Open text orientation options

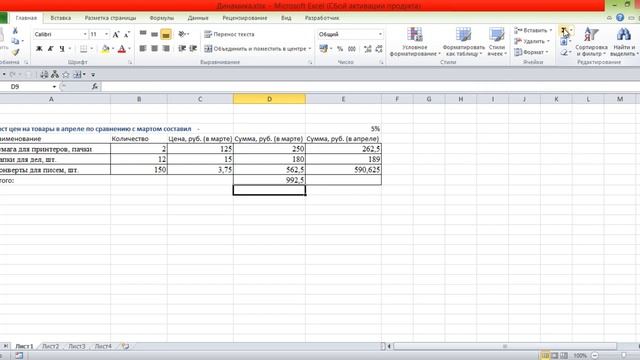click(183, 34)
